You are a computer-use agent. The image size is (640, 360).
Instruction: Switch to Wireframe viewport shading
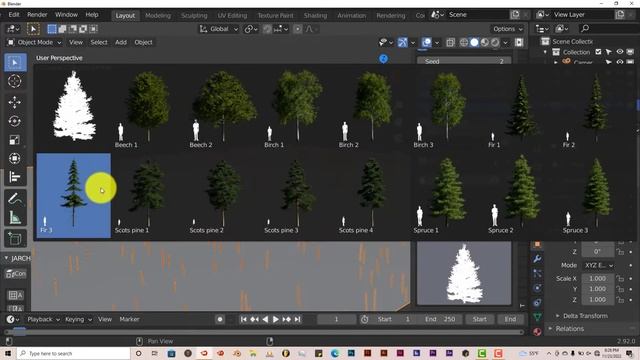464,42
